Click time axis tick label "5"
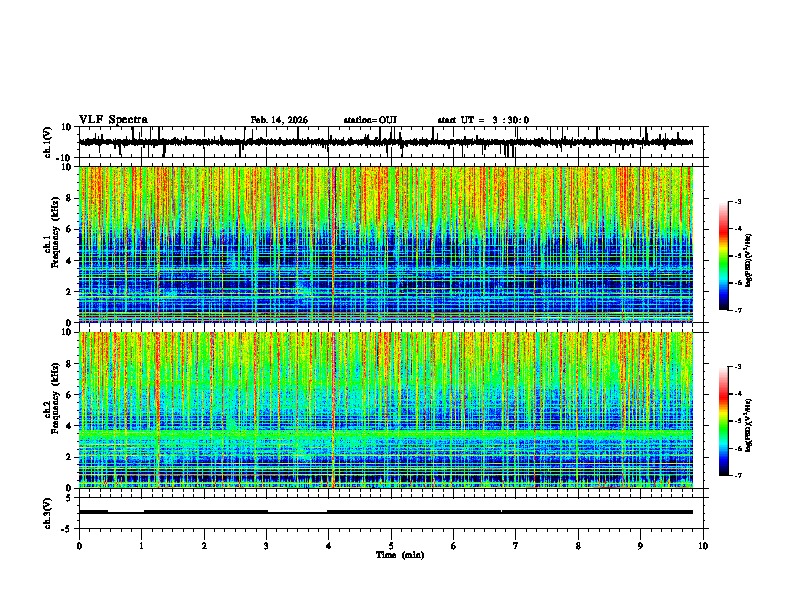Image resolution: width=792 pixels, height=612 pixels. 391,546
